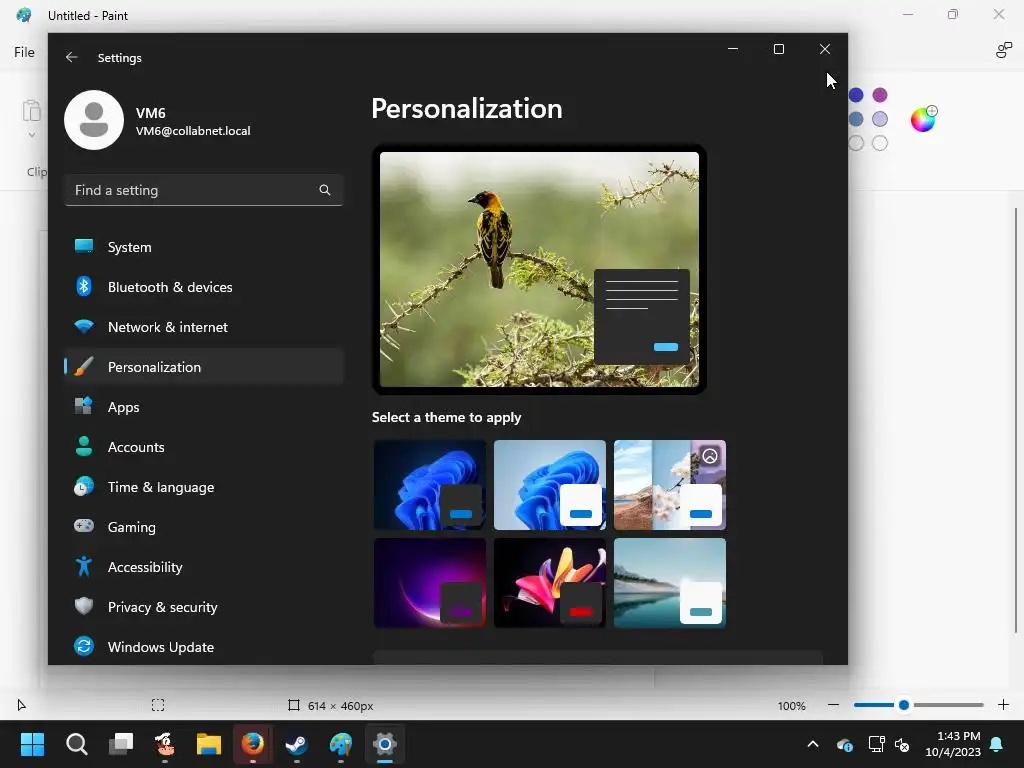The width and height of the screenshot is (1024, 768).
Task: Click the paste clipboard icon in Paint
Action: point(31,111)
